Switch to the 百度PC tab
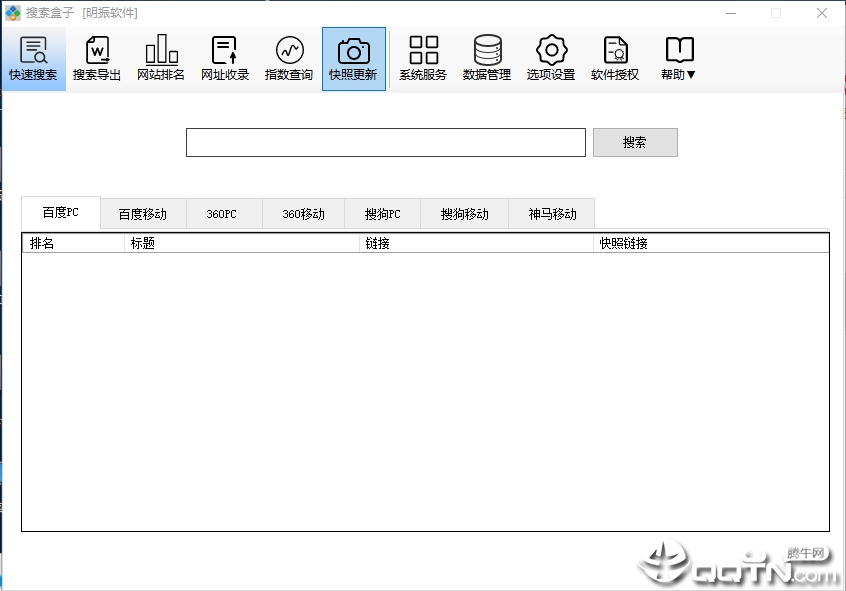Image resolution: width=846 pixels, height=591 pixels. pyautogui.click(x=61, y=213)
